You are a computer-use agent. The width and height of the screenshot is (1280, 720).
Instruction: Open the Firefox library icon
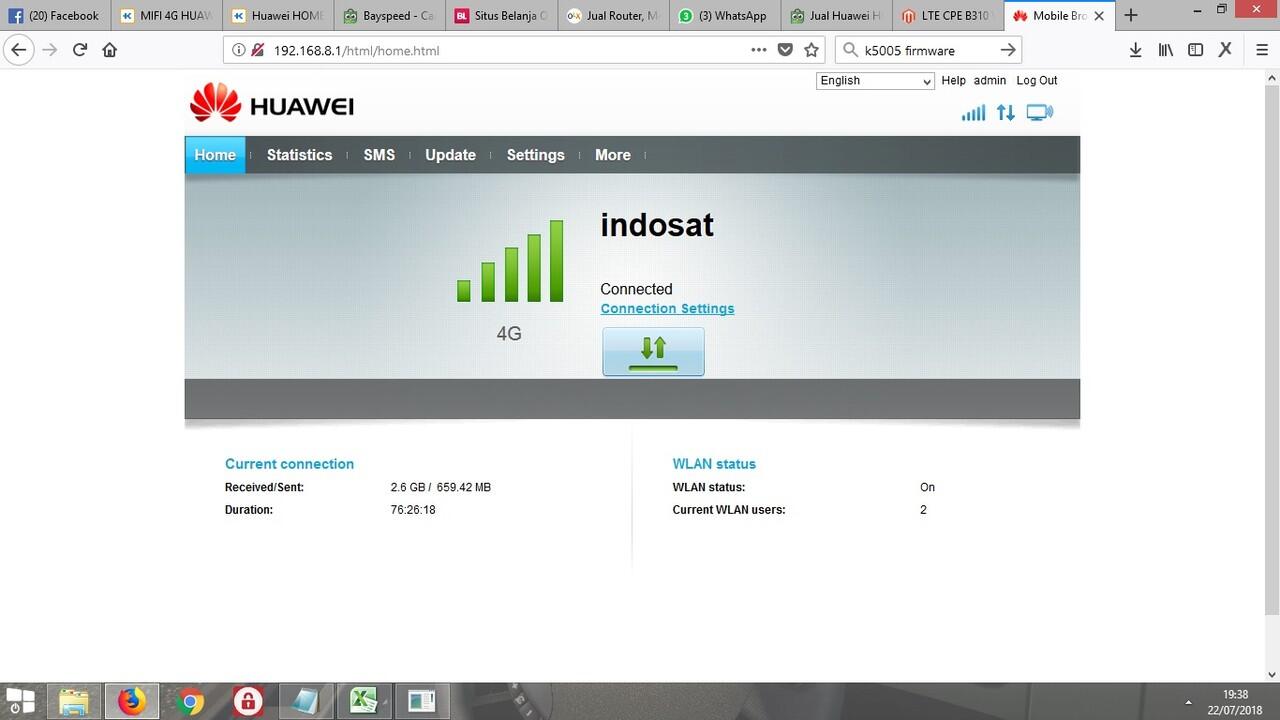click(x=1165, y=50)
